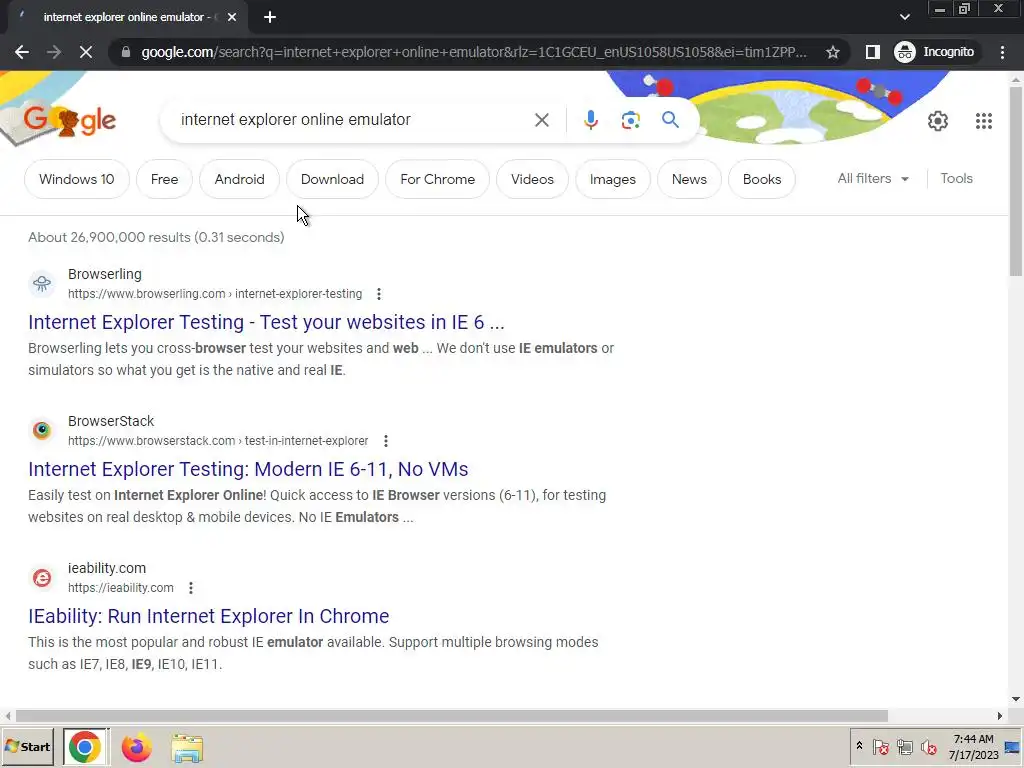The image size is (1024, 768).
Task: View site information via the lock icon
Action: (x=126, y=52)
